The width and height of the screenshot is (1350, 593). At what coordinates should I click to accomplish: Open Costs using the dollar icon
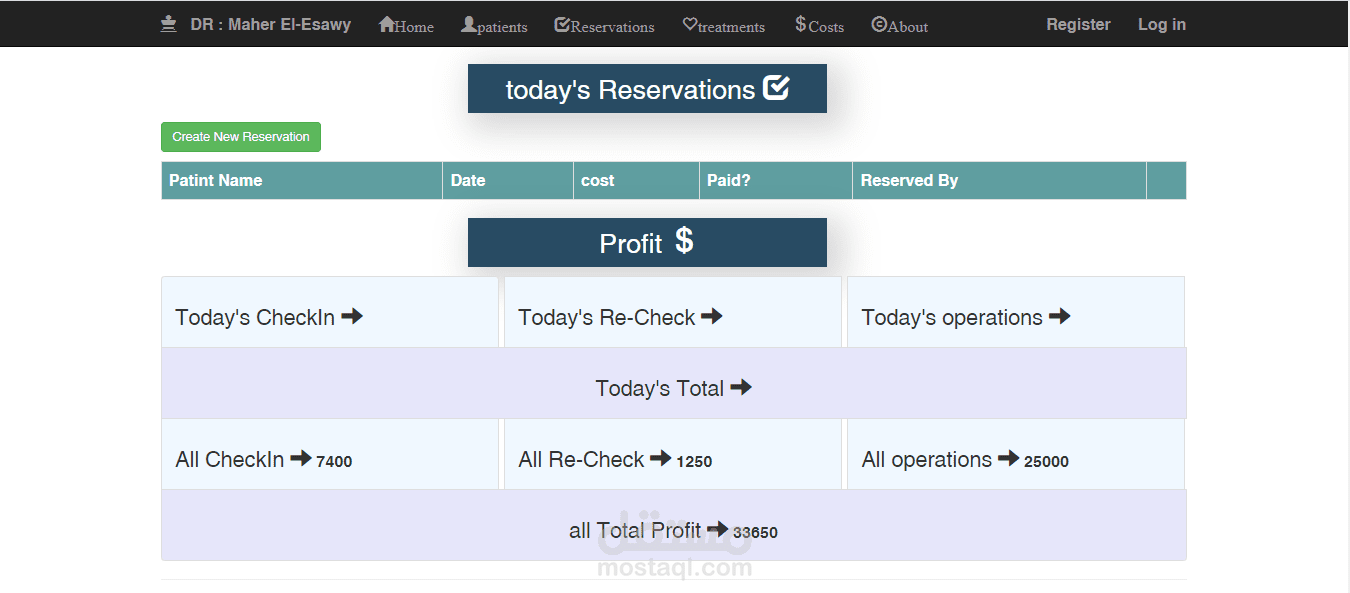coord(800,25)
